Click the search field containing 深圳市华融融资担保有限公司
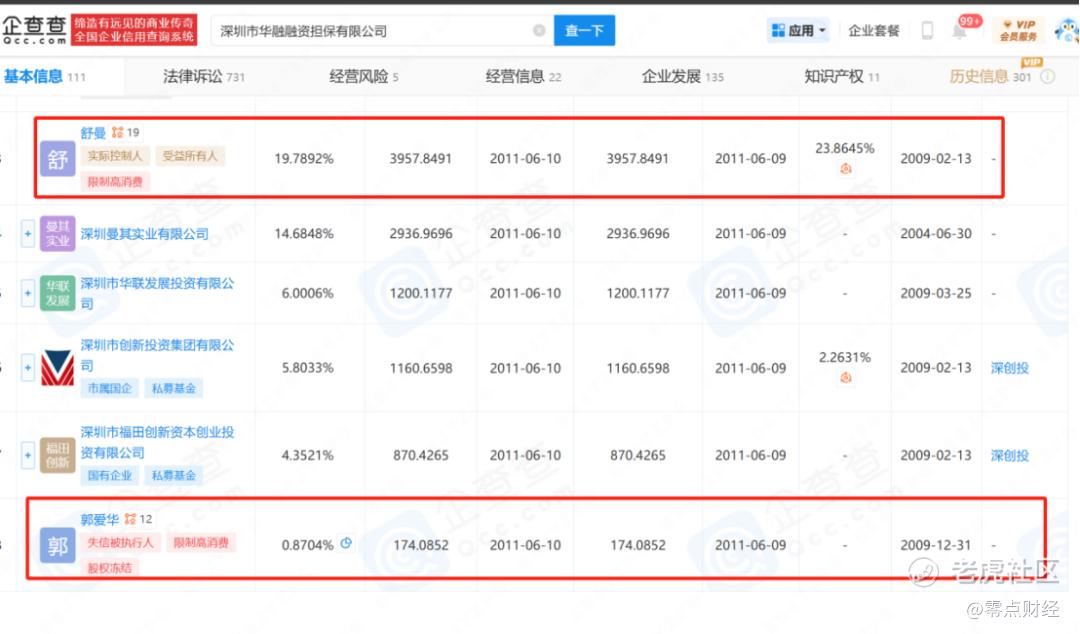This screenshot has height=634, width=1080. [x=382, y=30]
